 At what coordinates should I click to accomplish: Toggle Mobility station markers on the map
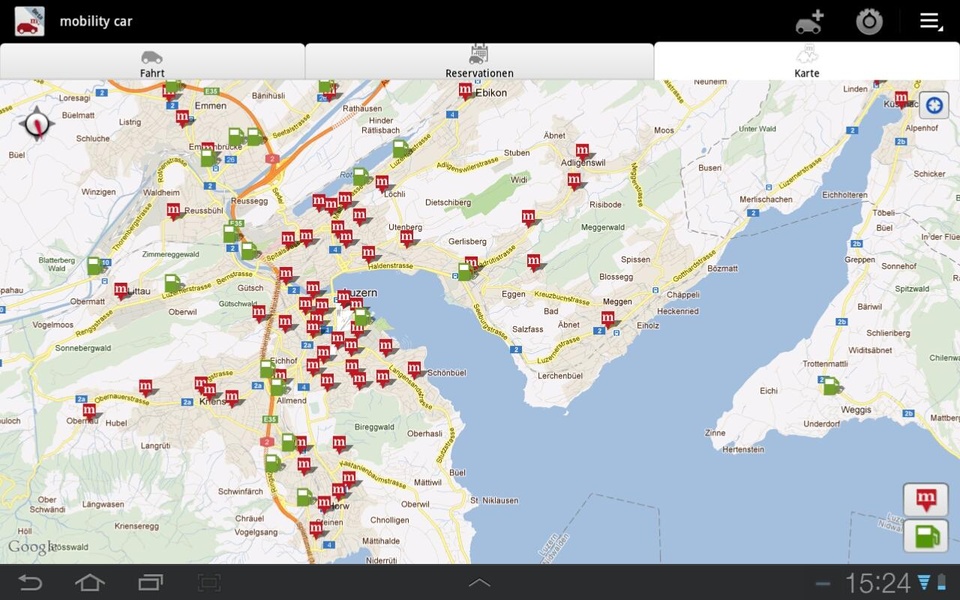tap(926, 500)
